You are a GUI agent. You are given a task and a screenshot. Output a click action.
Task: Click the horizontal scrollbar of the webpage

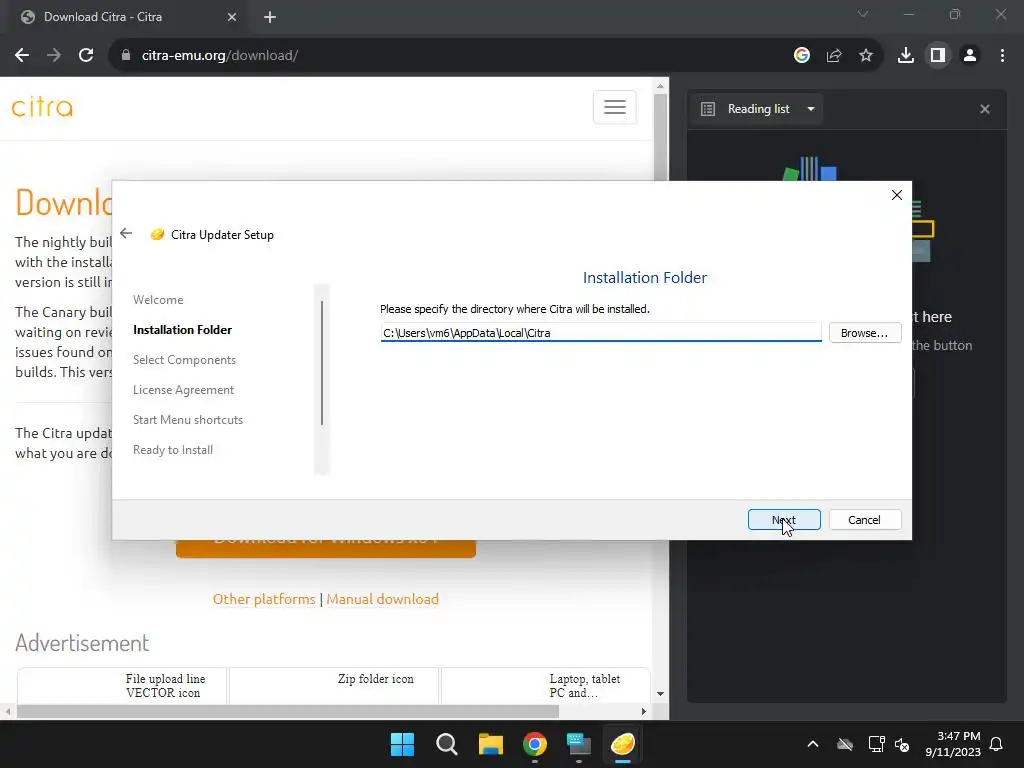pyautogui.click(x=288, y=711)
